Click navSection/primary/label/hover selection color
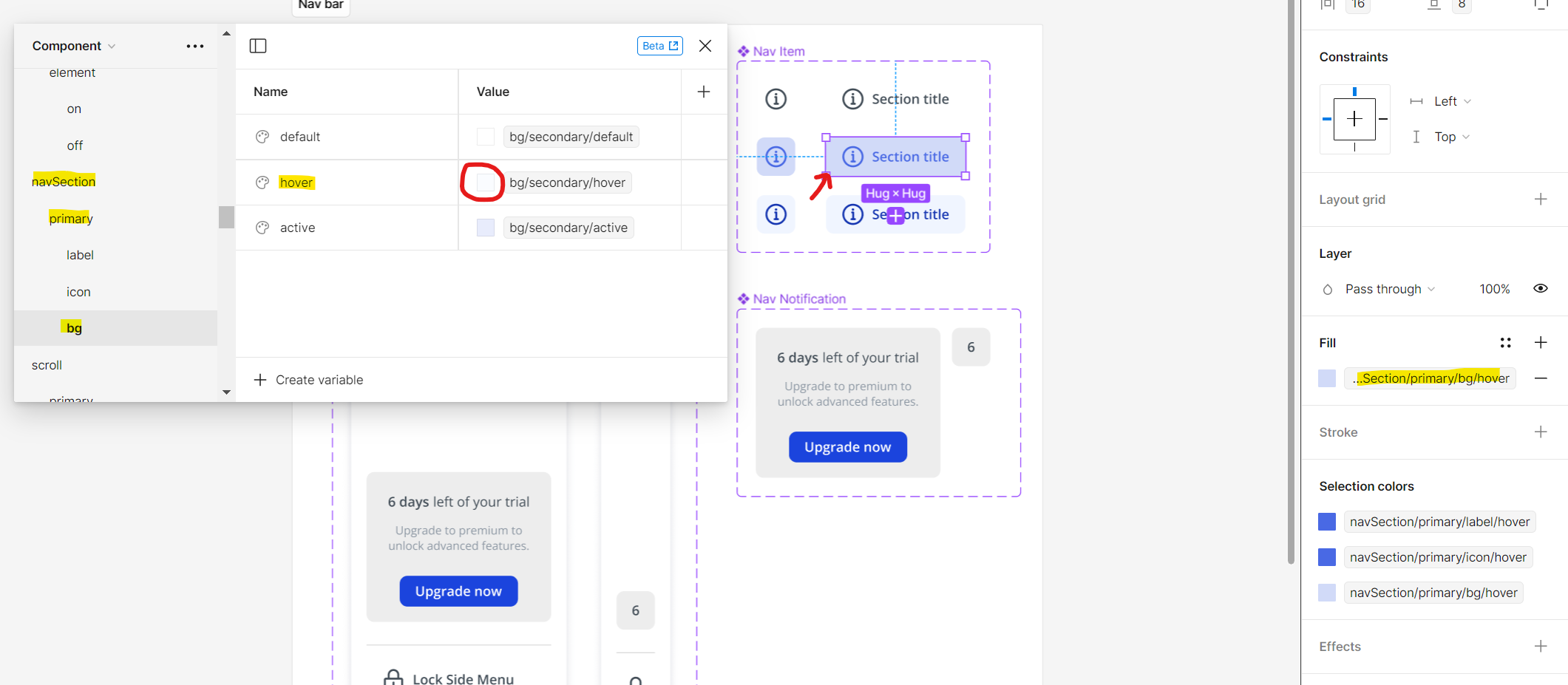Image resolution: width=1568 pixels, height=685 pixels. [x=1439, y=522]
